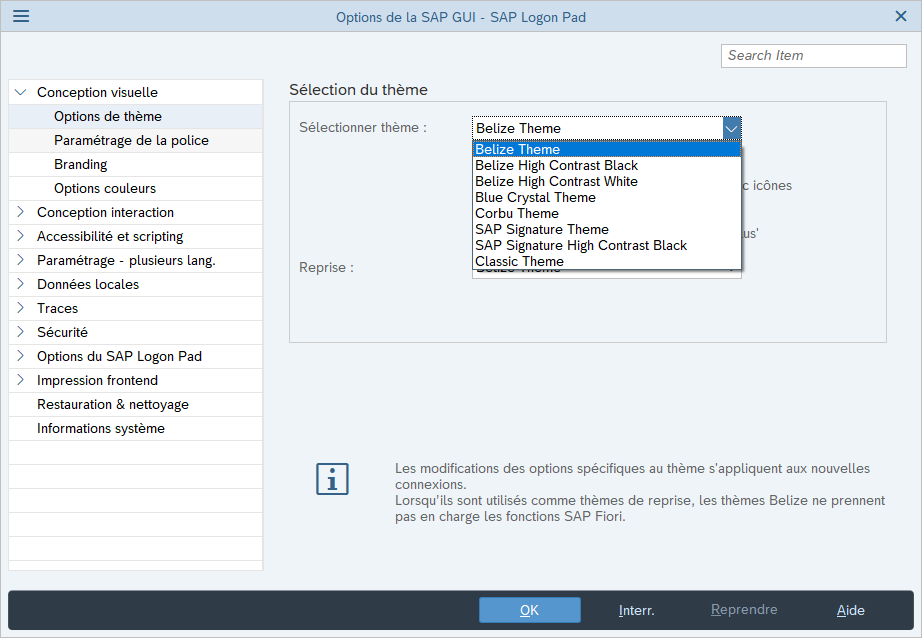Select the Traces label in tree
Viewport: 922px width, 638px height.
click(x=57, y=308)
